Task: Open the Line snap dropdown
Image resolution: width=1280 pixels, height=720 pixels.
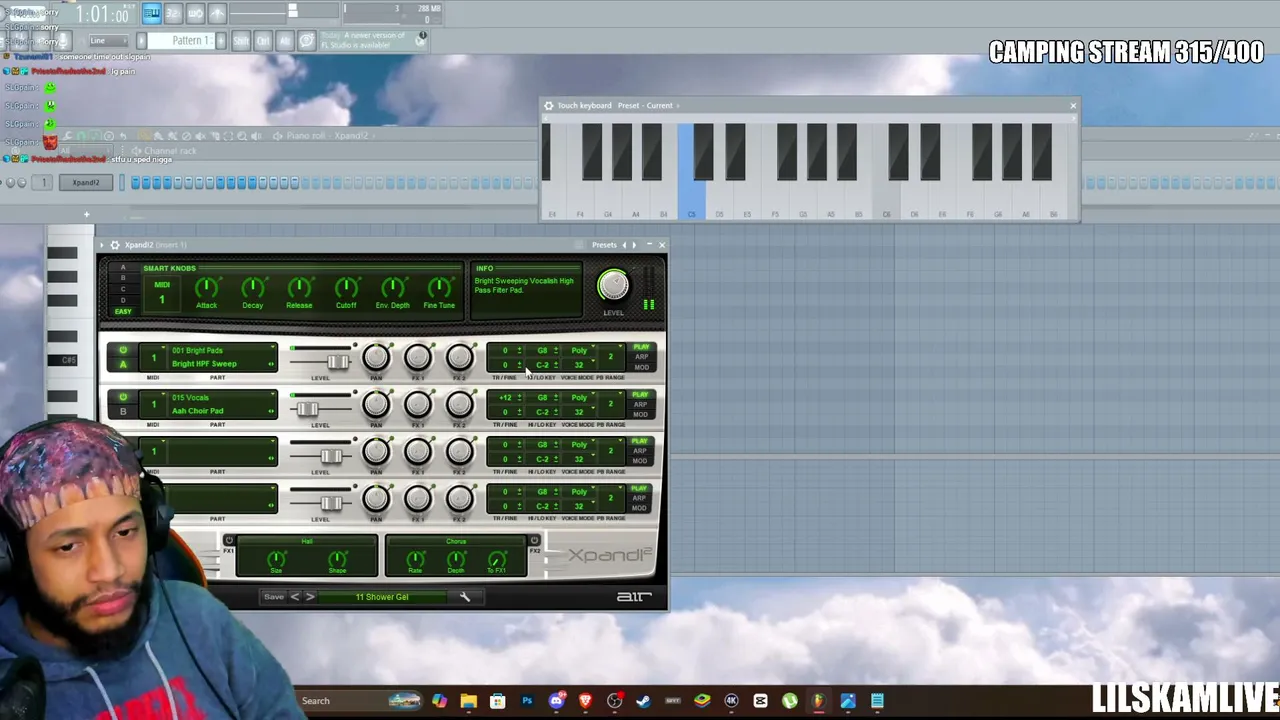Action: click(108, 41)
